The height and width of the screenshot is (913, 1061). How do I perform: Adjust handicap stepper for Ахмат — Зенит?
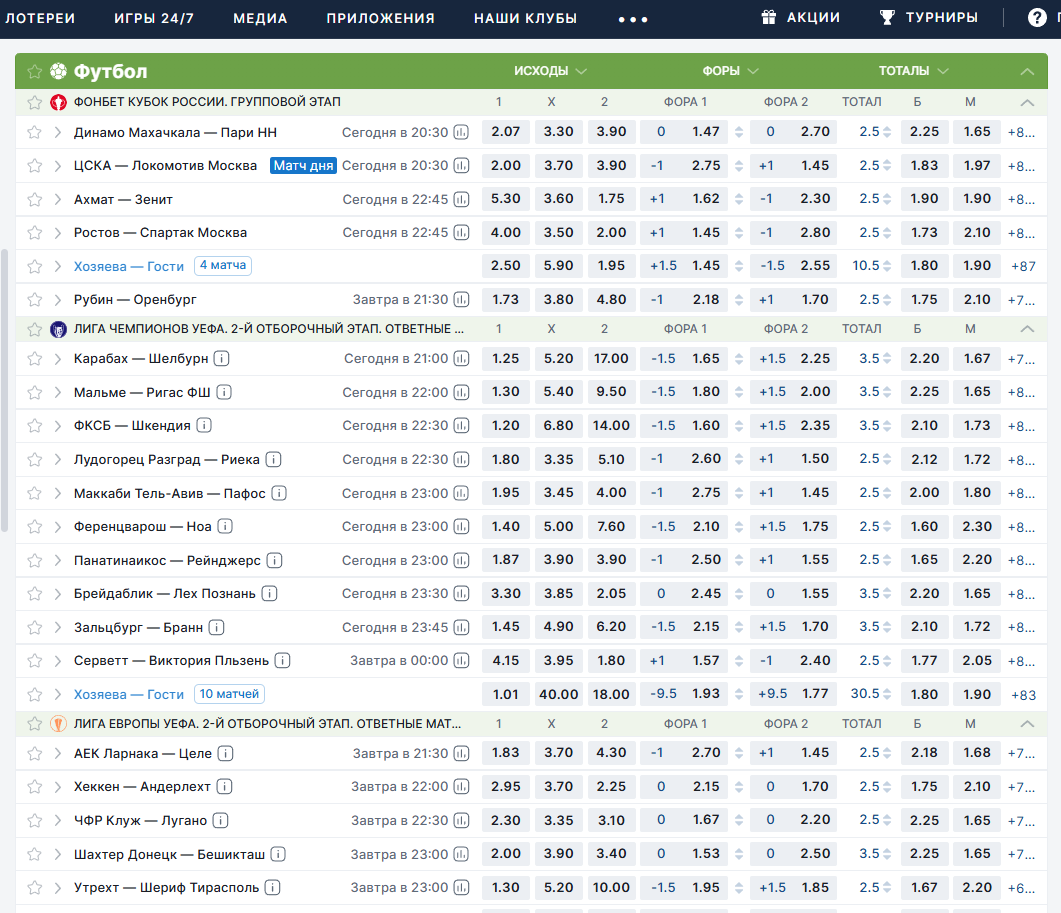click(x=739, y=200)
